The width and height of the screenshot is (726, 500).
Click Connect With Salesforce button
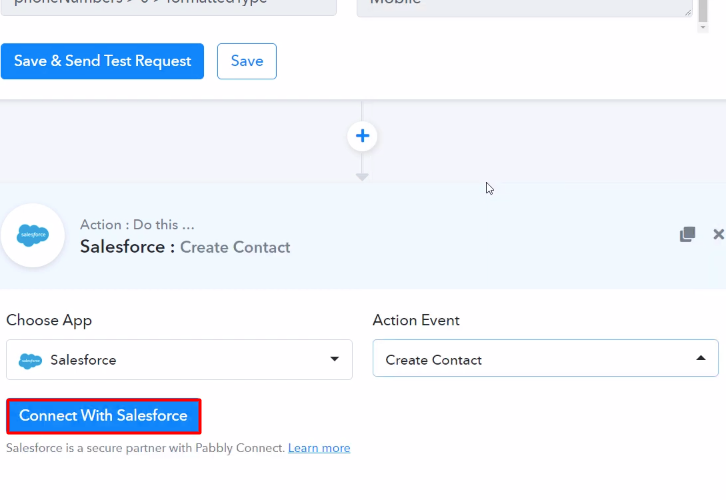coord(104,416)
